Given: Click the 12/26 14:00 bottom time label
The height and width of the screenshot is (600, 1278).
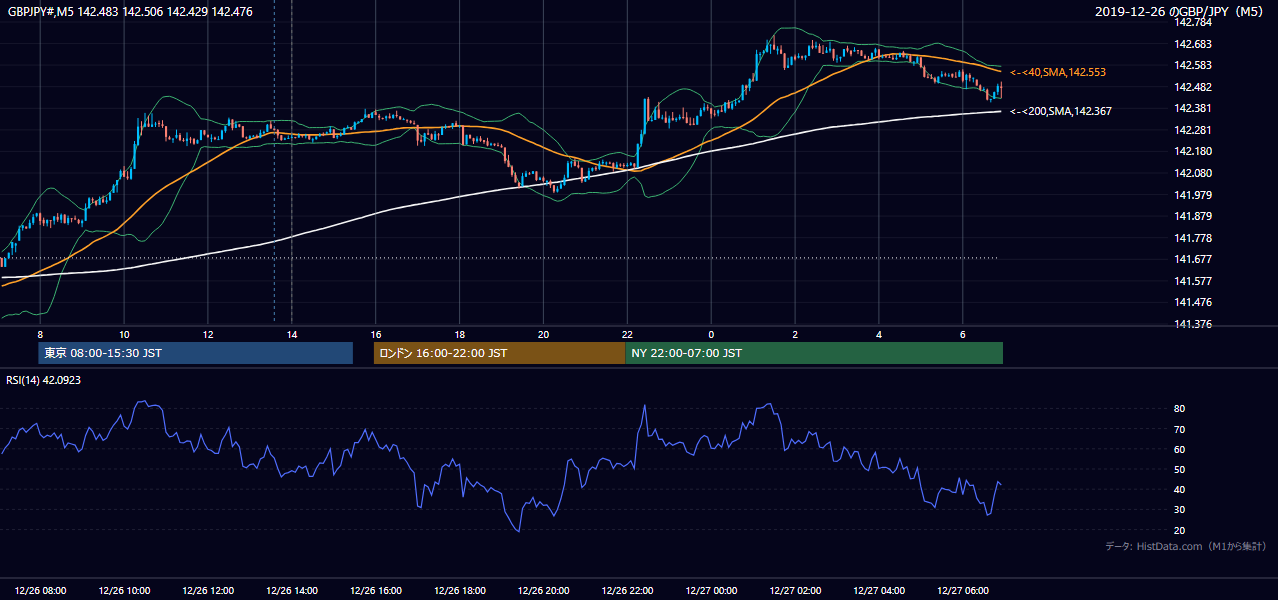Looking at the screenshot, I should coord(292,590).
